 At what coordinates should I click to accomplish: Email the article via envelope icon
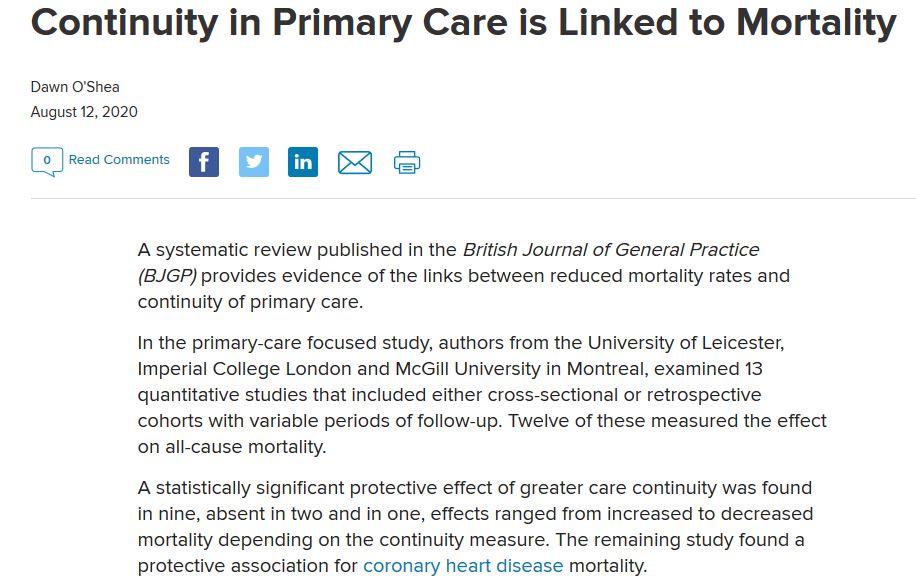[355, 162]
